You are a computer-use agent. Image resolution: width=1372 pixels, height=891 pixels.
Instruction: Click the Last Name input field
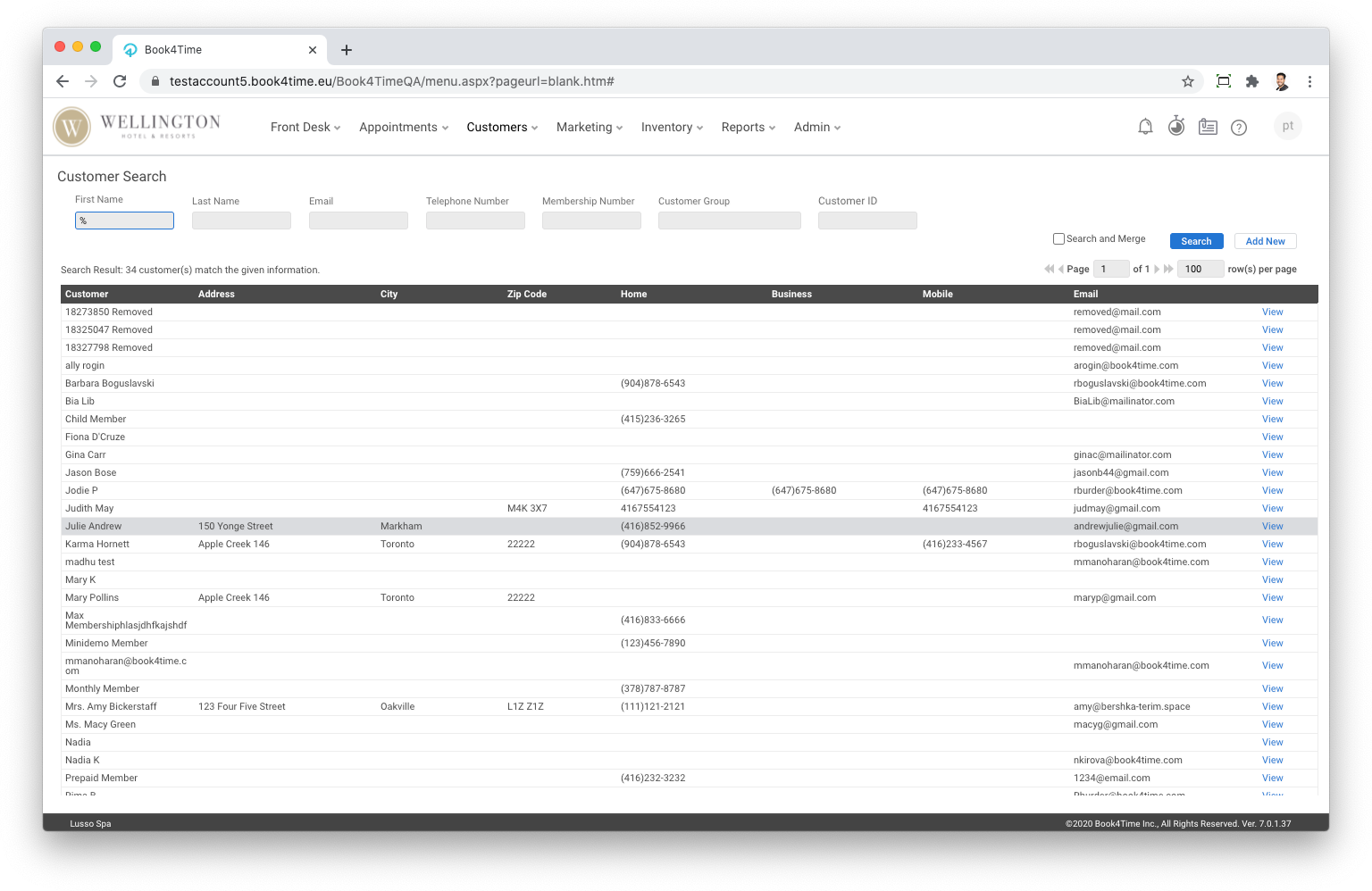[x=241, y=221]
